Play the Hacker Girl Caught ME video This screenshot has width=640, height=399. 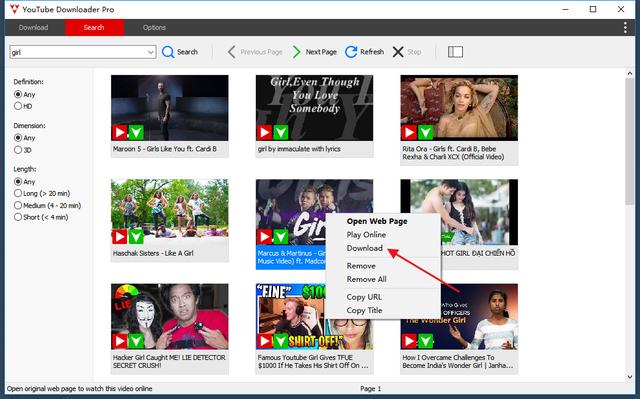coord(120,341)
